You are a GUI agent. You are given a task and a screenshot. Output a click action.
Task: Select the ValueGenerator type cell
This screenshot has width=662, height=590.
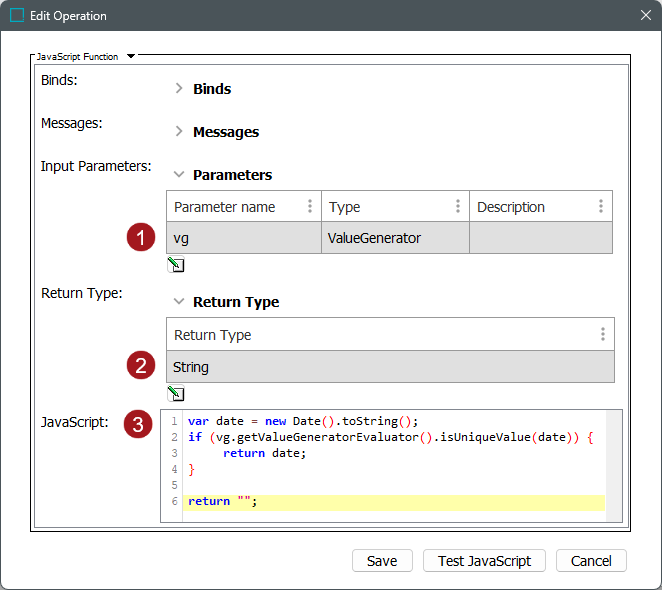pyautogui.click(x=394, y=238)
